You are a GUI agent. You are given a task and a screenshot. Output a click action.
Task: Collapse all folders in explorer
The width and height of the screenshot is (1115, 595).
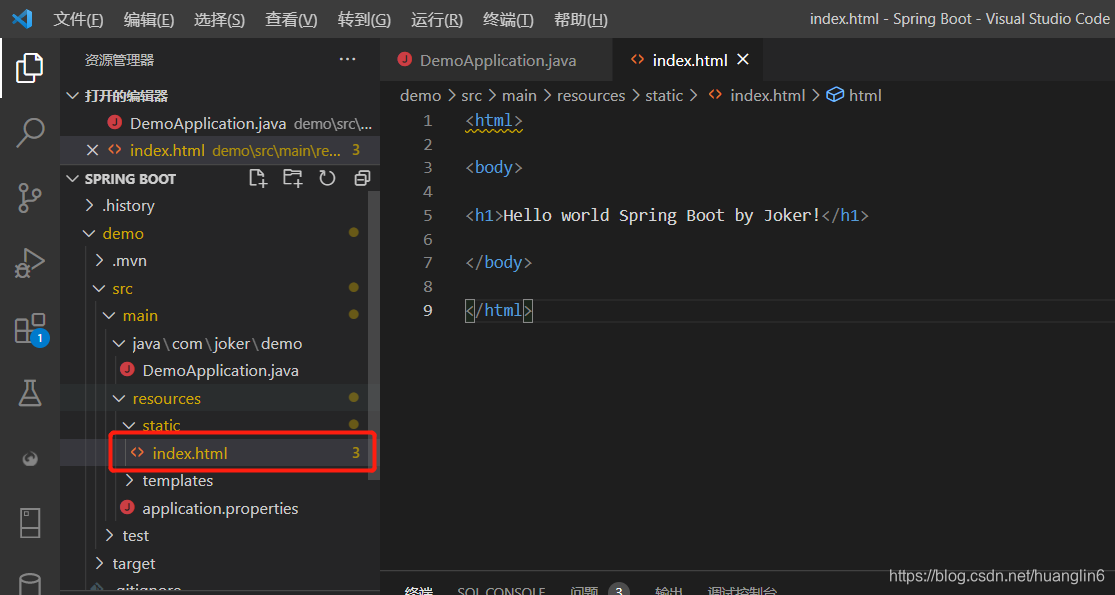coord(362,178)
